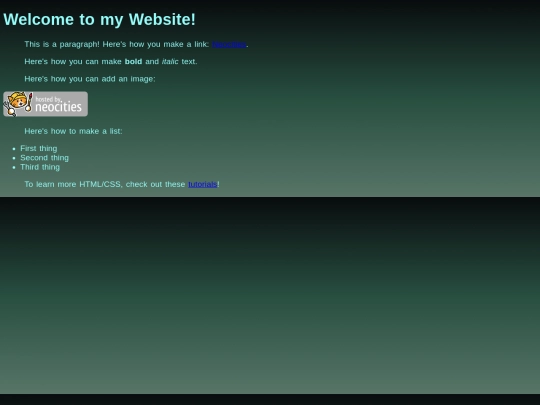Screen dimensions: 540x405
Task: Click the hosted by neocities badge image
Action: (x=45, y=104)
